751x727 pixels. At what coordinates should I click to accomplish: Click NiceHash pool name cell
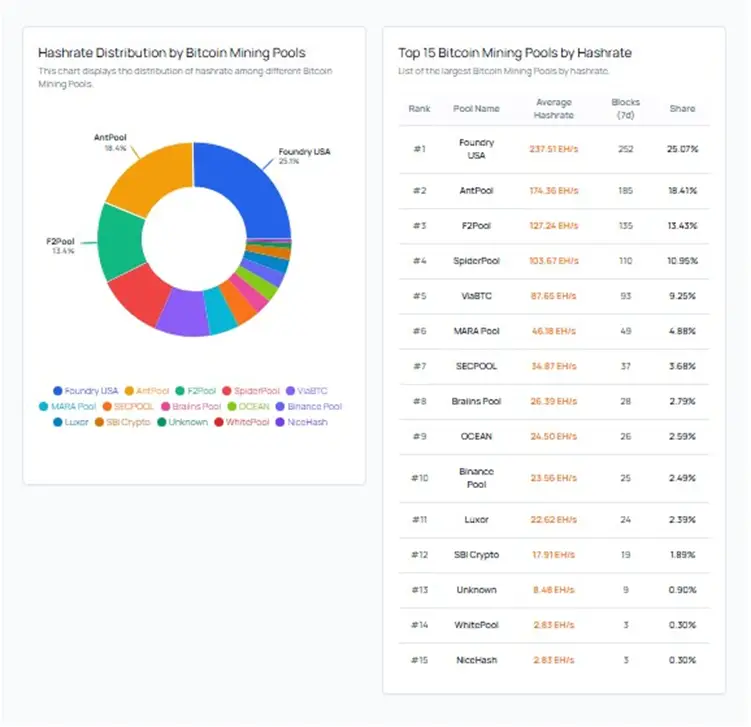pyautogui.click(x=477, y=660)
